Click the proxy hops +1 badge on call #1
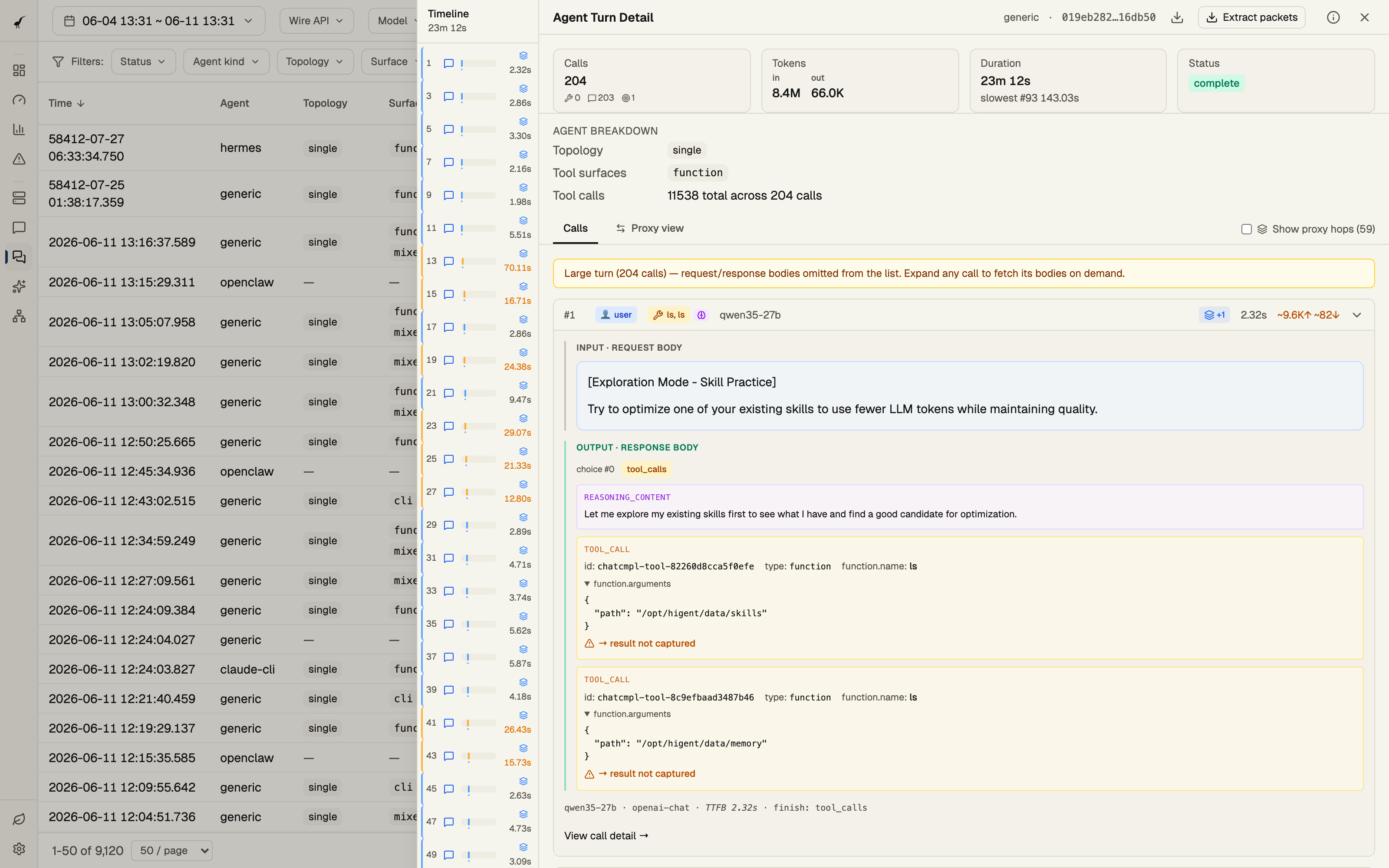Image resolution: width=1389 pixels, height=868 pixels. [1214, 315]
